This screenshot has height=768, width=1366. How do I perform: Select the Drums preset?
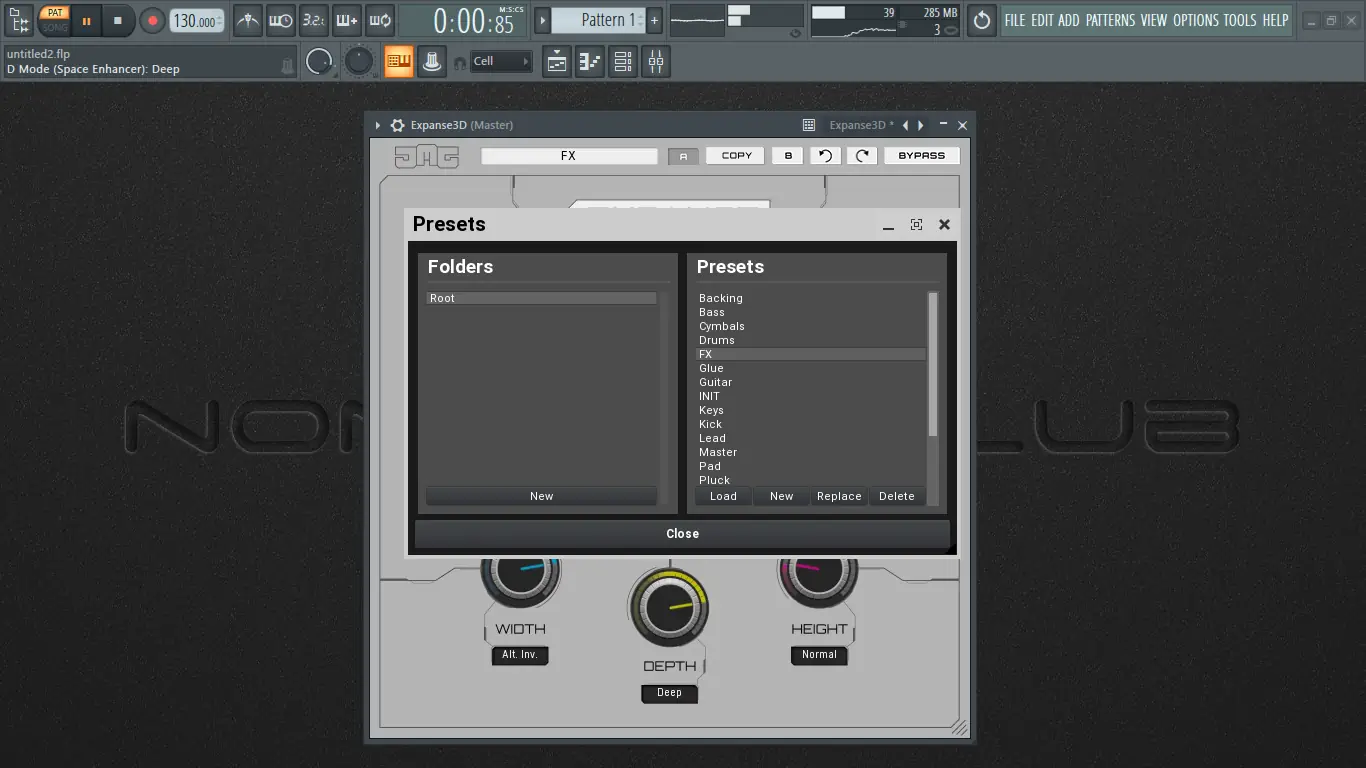click(811, 340)
